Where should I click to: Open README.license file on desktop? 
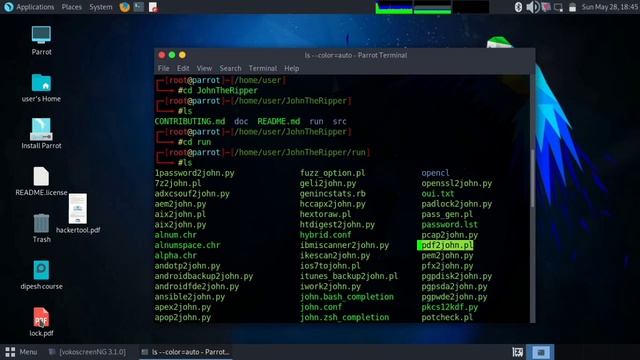click(x=41, y=182)
